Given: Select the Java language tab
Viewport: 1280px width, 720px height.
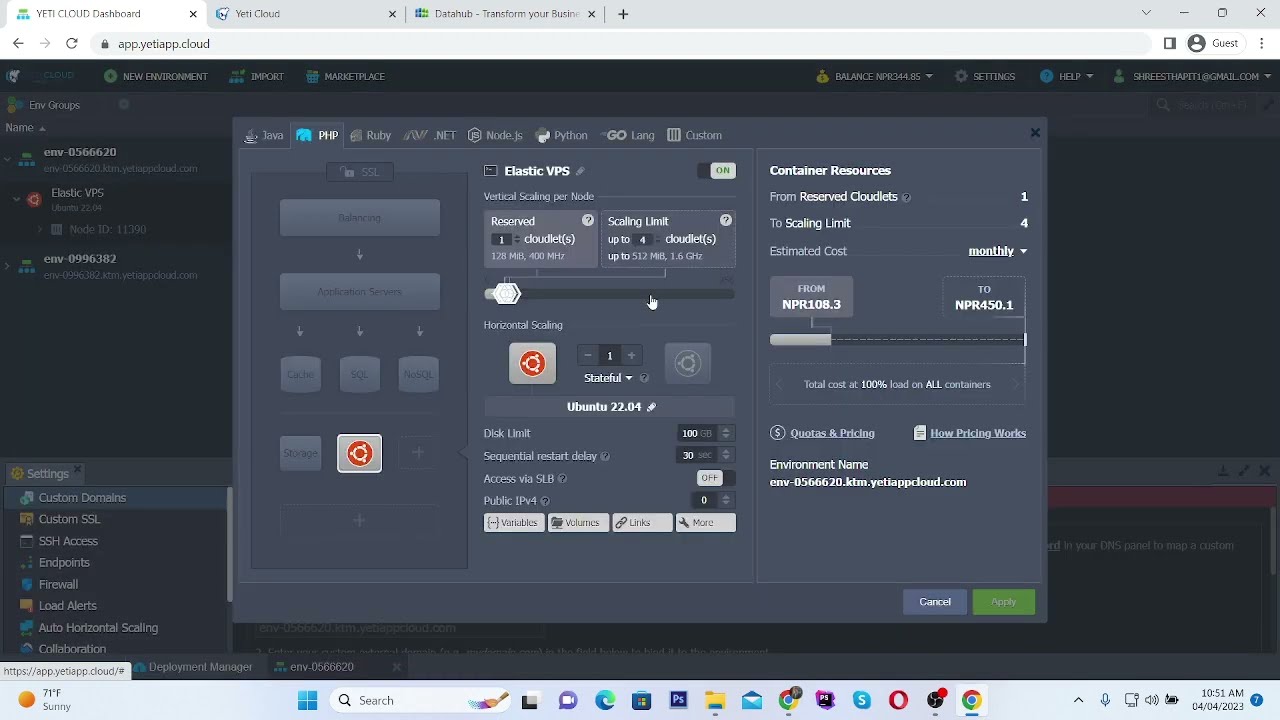Looking at the screenshot, I should [x=264, y=135].
